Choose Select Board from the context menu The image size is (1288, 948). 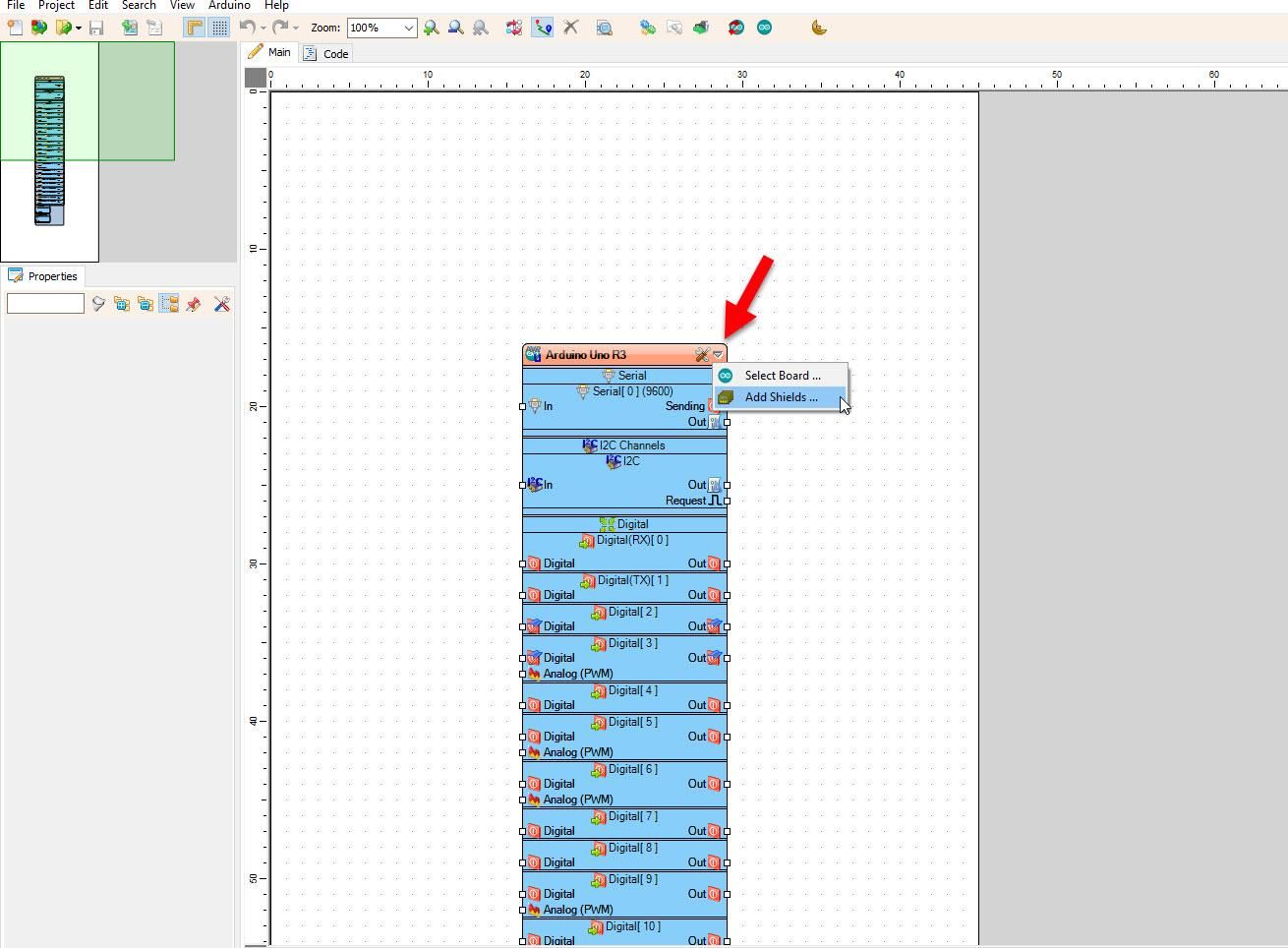pyautogui.click(x=784, y=375)
